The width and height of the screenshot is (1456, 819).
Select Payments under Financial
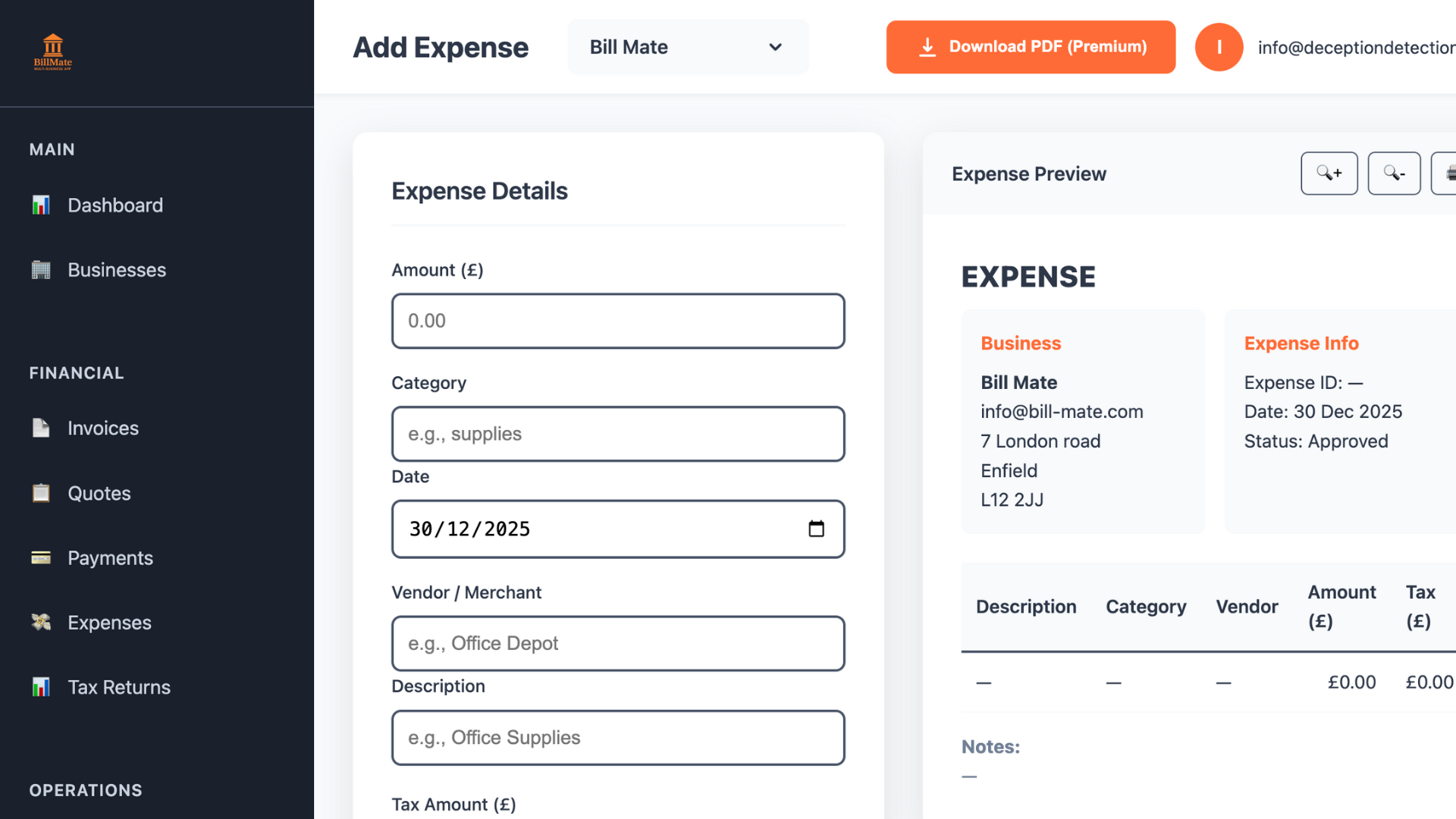pos(111,557)
